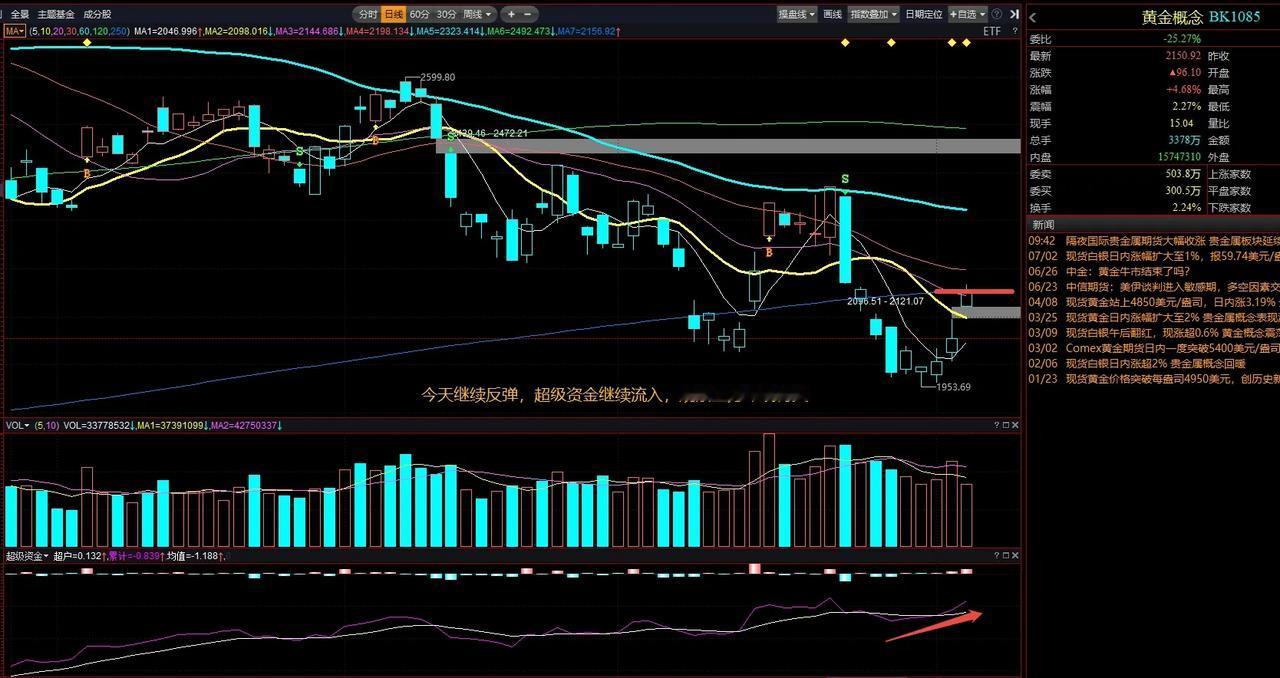Viewport: 1280px width, 678px height.
Task: Close the 超级资金 indicator panel
Action: (1016, 555)
